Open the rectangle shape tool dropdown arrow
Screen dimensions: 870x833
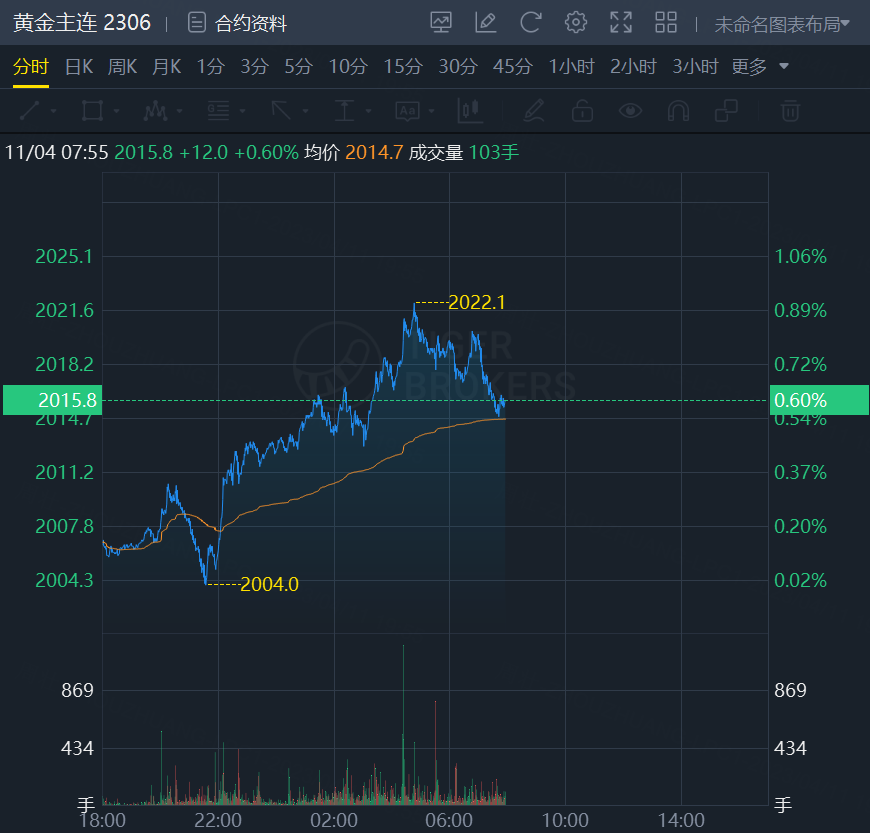(117, 111)
